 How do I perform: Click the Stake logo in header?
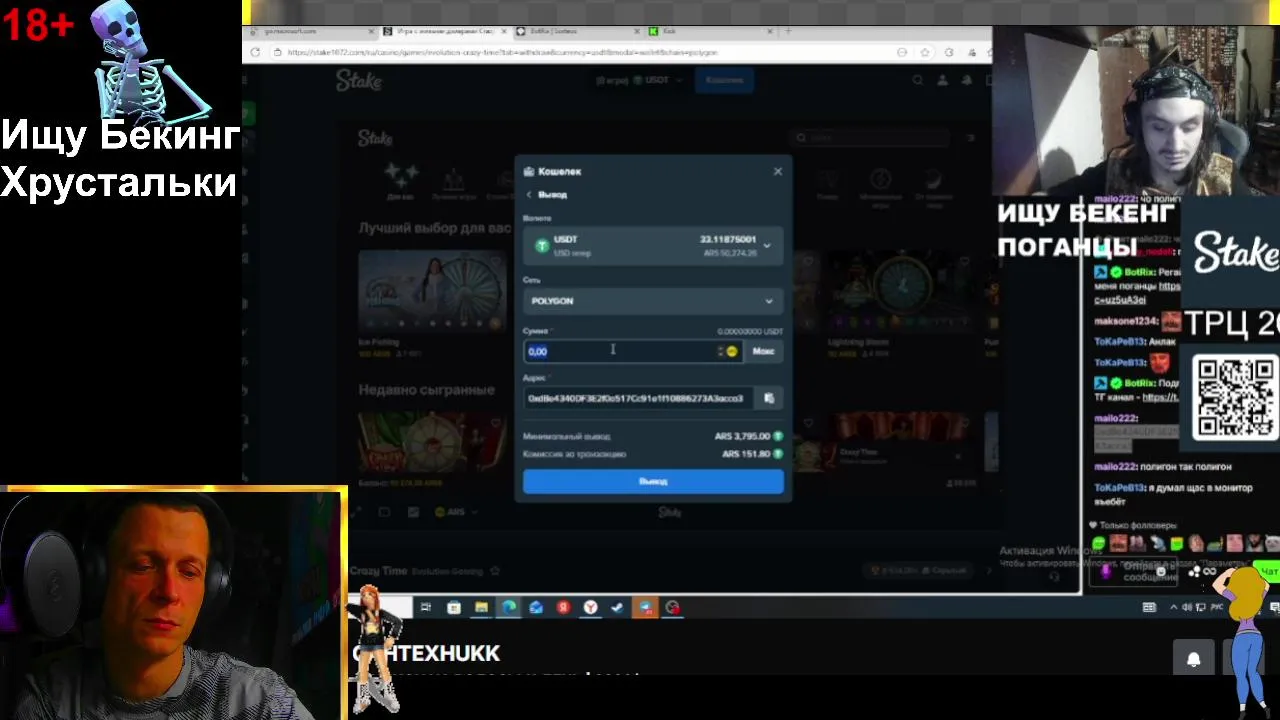pos(359,80)
